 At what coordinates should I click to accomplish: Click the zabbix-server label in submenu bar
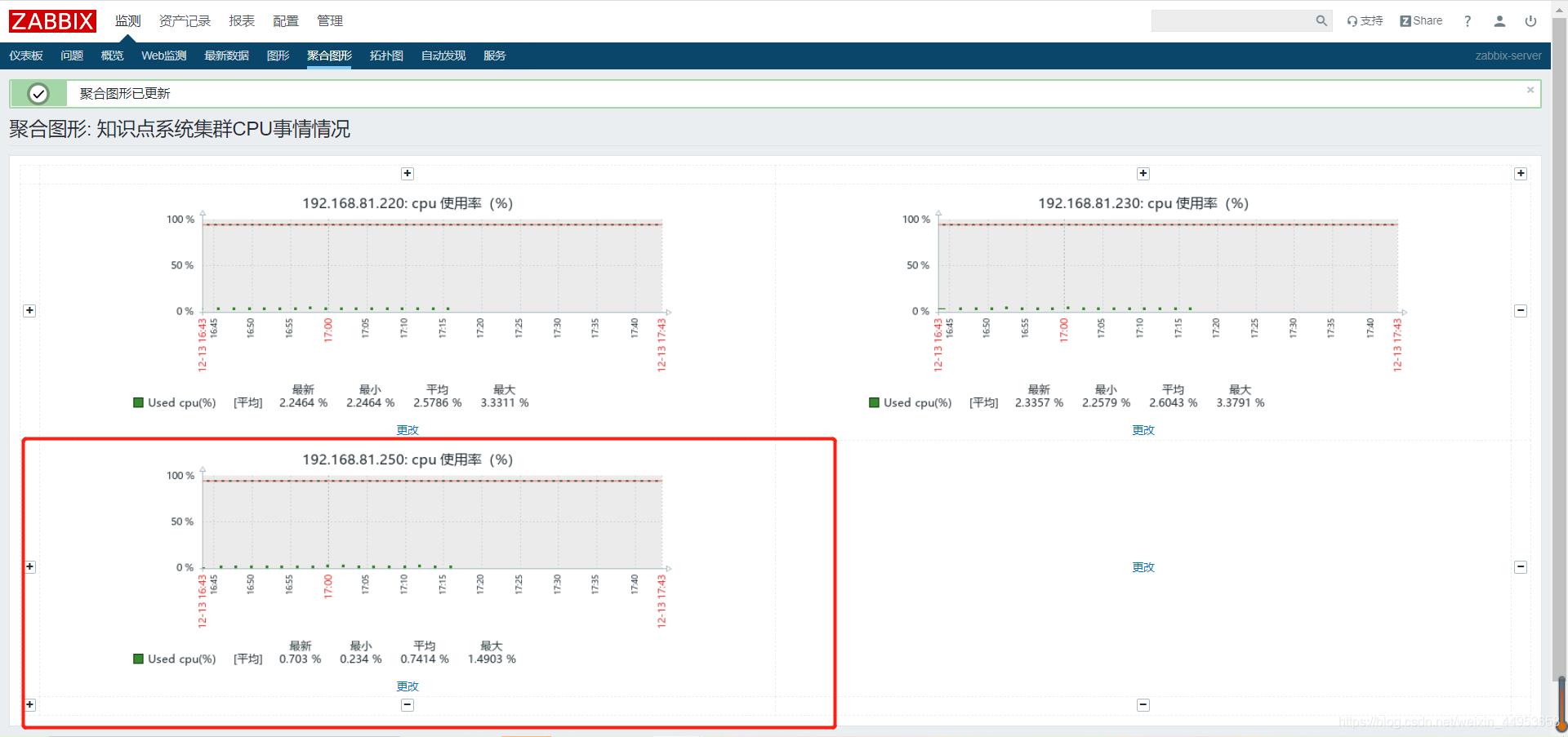pyautogui.click(x=1508, y=55)
